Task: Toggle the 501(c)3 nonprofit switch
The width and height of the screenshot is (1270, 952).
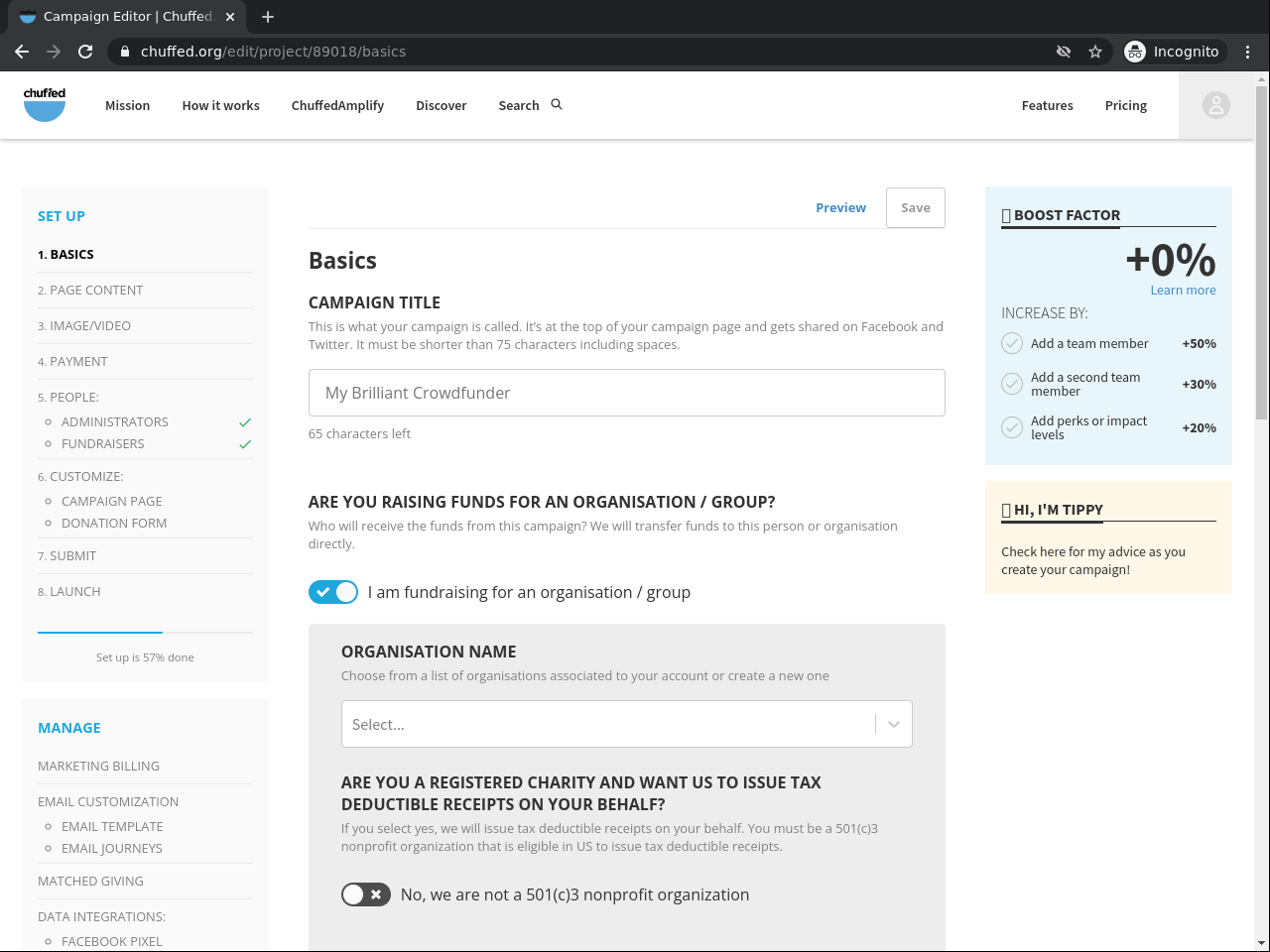Action: [366, 894]
